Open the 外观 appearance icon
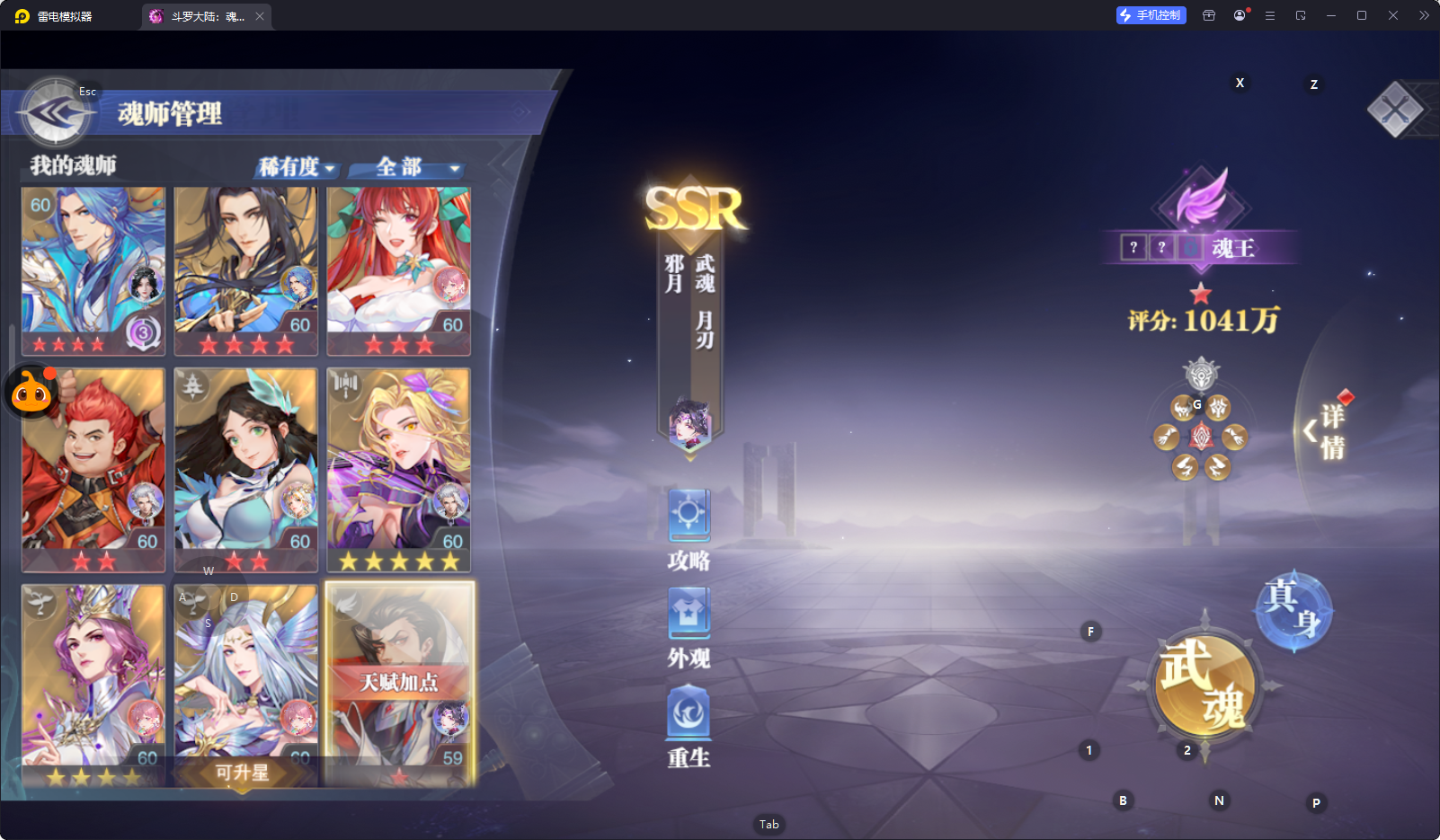Image resolution: width=1440 pixels, height=840 pixels. coord(689,629)
